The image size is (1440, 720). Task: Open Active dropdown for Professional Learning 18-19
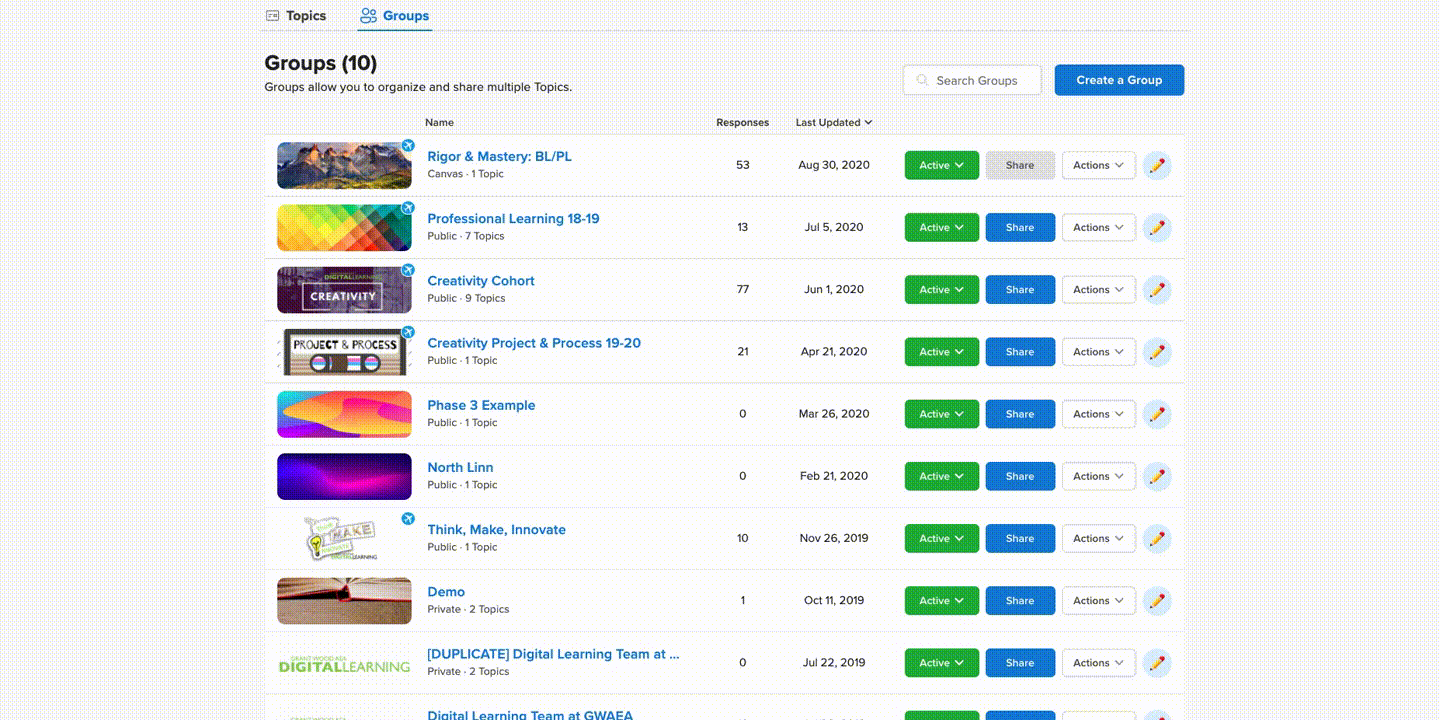[942, 228]
